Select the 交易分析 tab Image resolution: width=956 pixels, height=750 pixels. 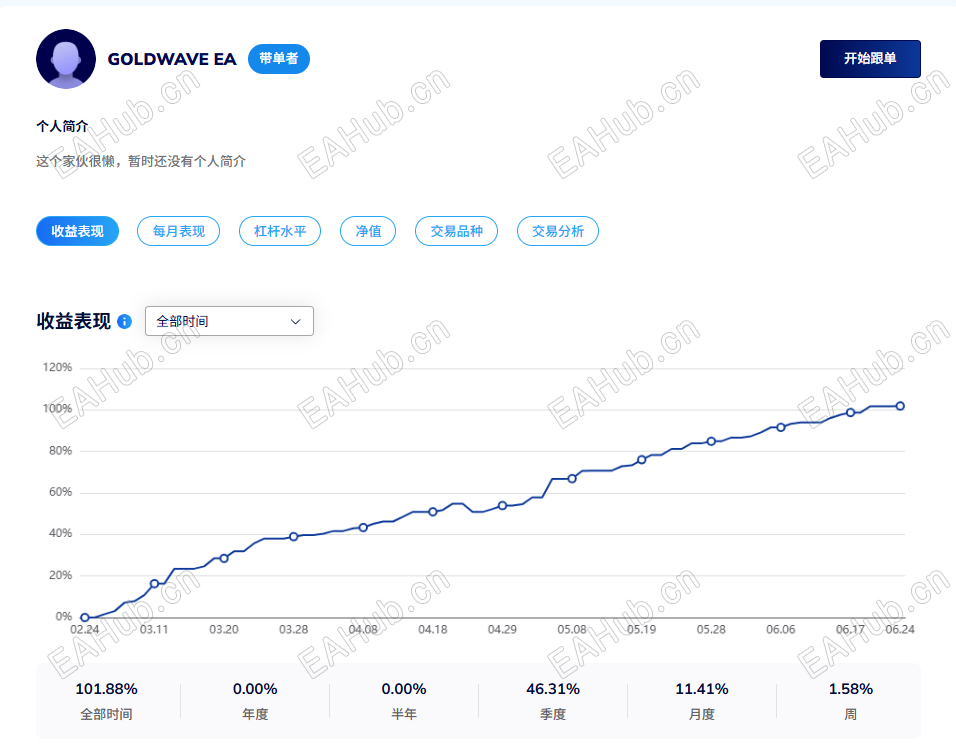click(558, 231)
